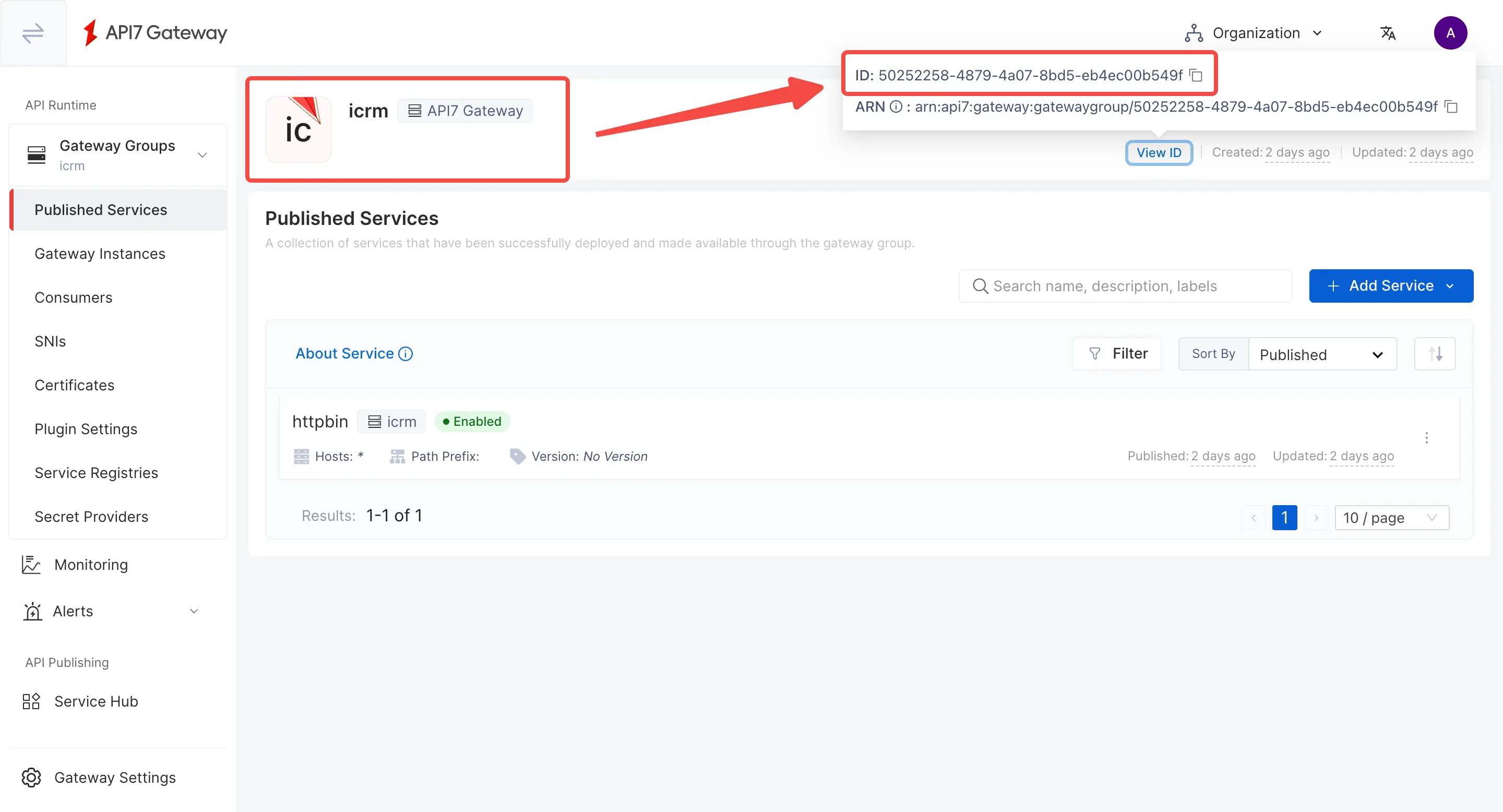Open Service Registries in sidebar
This screenshot has width=1503, height=812.
coord(118,472)
